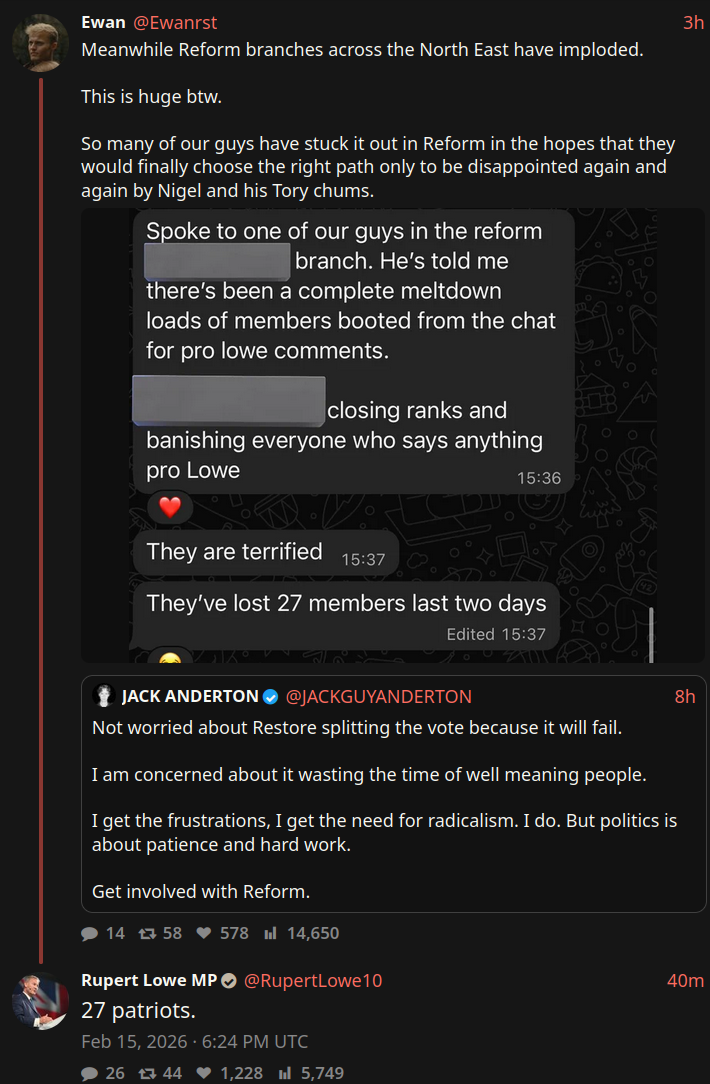This screenshot has height=1084, width=710.
Task: Open the 40m timestamp on Rupert's reply
Action: pyautogui.click(x=685, y=981)
